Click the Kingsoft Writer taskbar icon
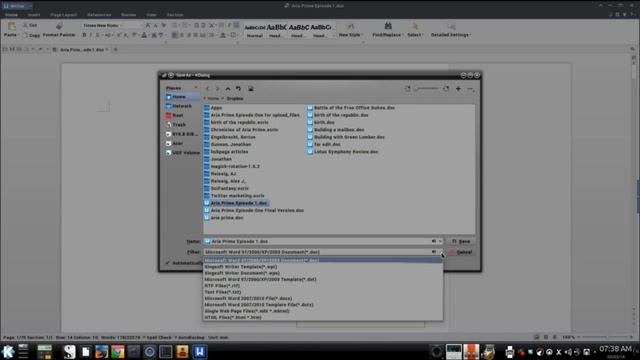 [x=200, y=351]
